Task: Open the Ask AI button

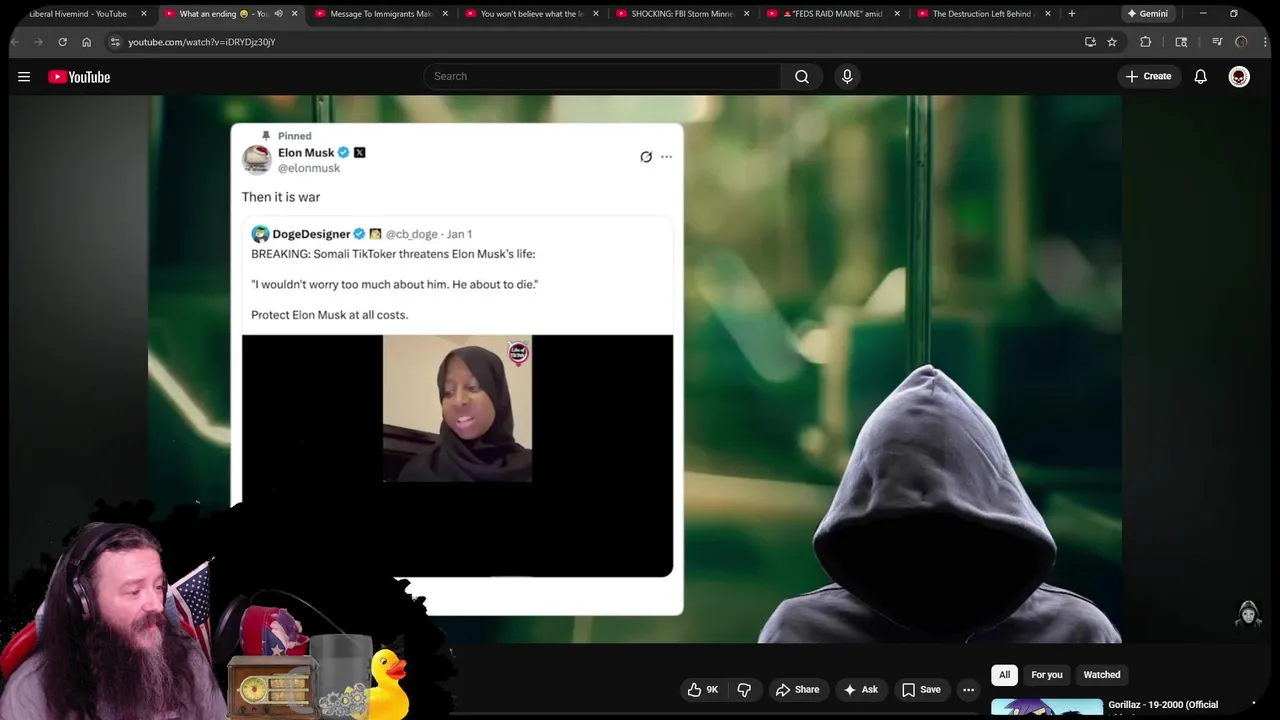Action: (860, 690)
